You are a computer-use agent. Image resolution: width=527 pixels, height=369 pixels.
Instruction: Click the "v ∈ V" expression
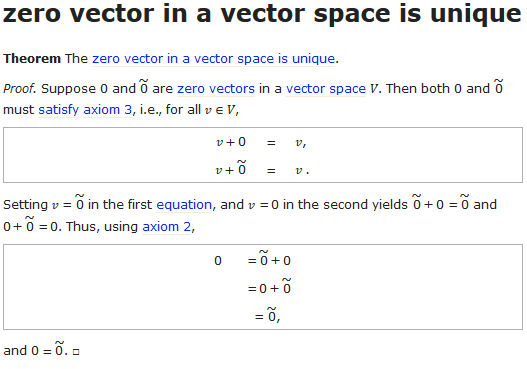pyautogui.click(x=220, y=110)
